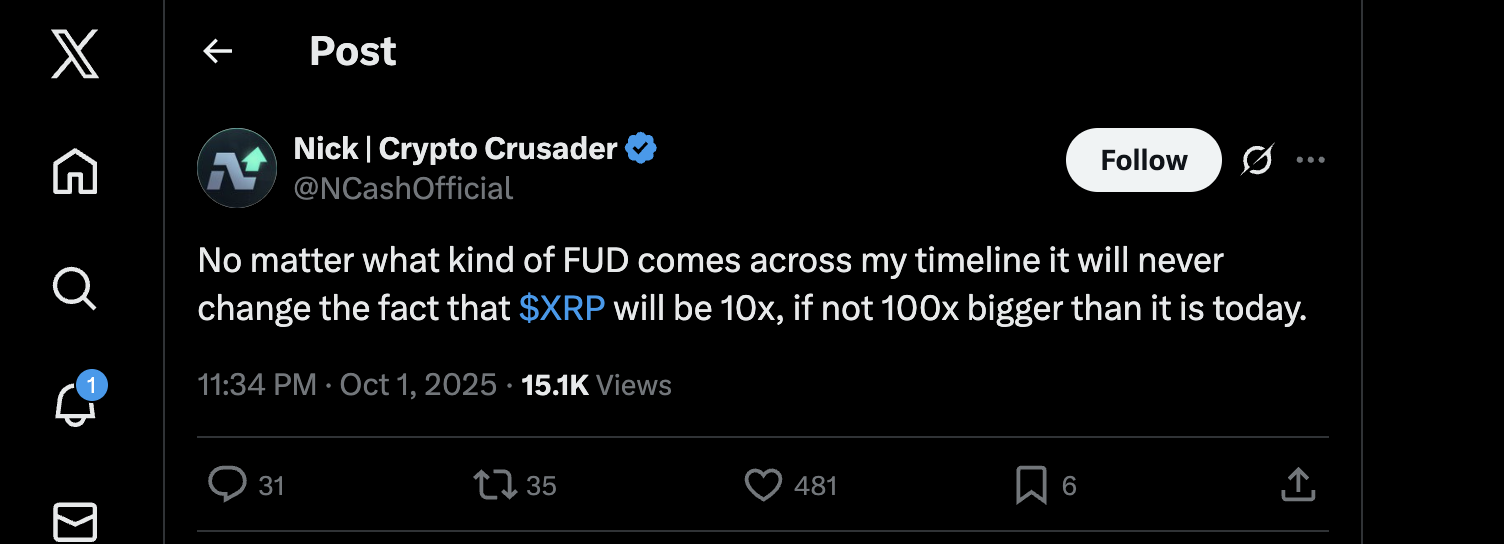The width and height of the screenshot is (1504, 544).
Task: Bookmark the post
Action: [x=1031, y=485]
